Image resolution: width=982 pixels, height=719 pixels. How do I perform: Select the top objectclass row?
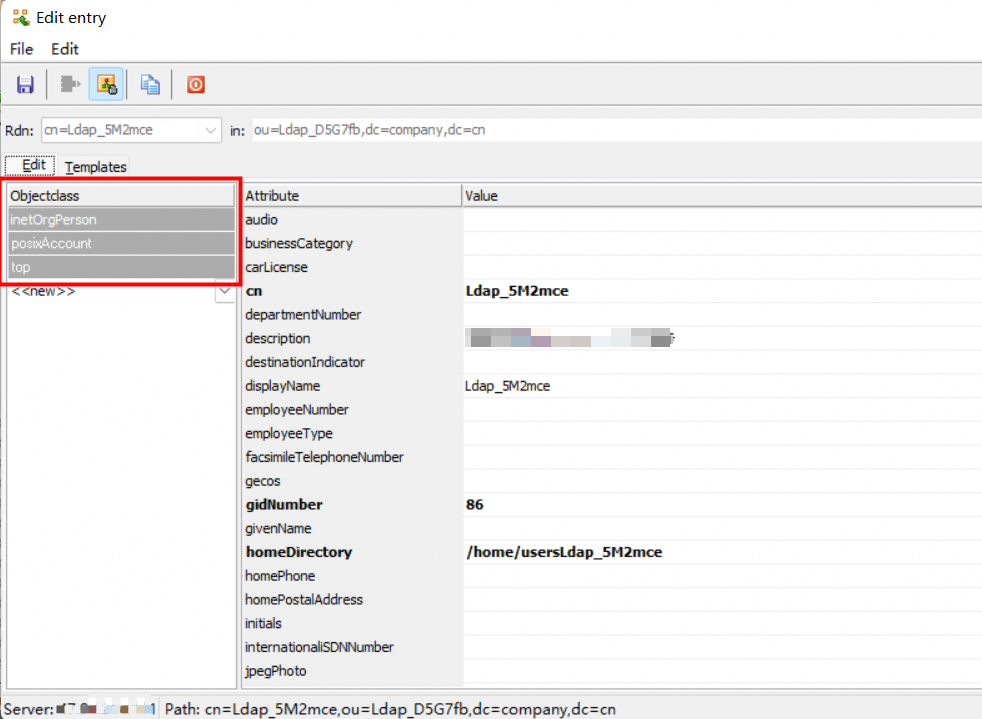pyautogui.click(x=121, y=267)
